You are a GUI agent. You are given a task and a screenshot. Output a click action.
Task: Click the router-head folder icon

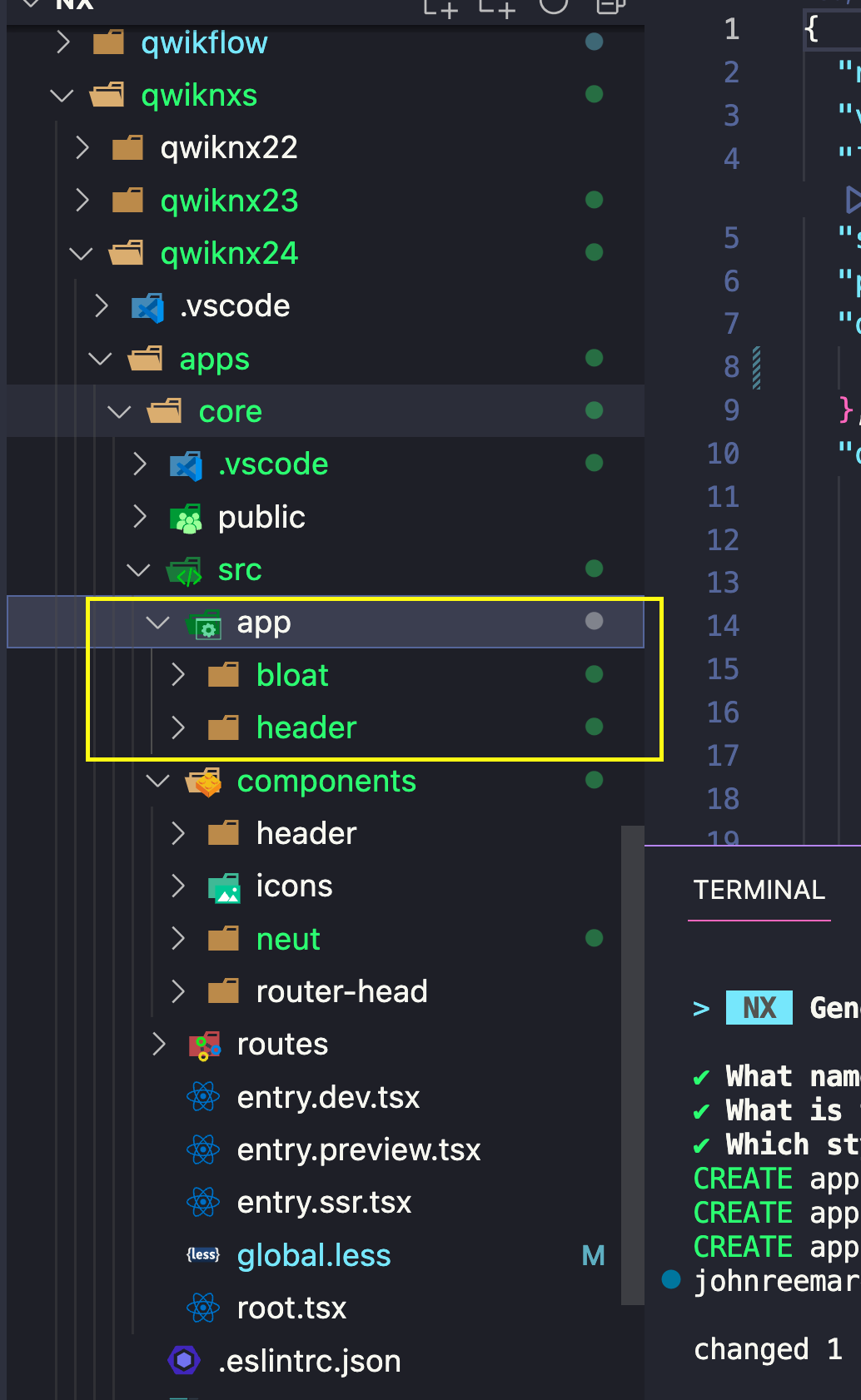point(223,991)
